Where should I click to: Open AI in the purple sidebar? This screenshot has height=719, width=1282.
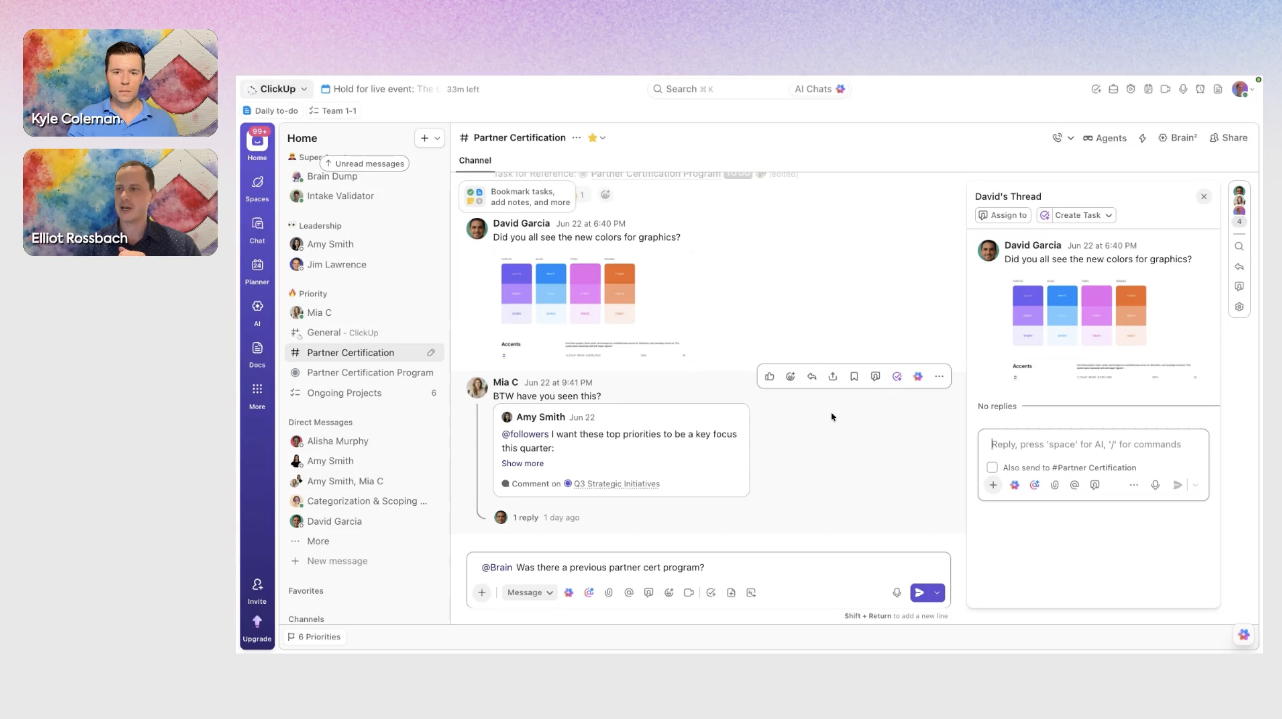[257, 312]
